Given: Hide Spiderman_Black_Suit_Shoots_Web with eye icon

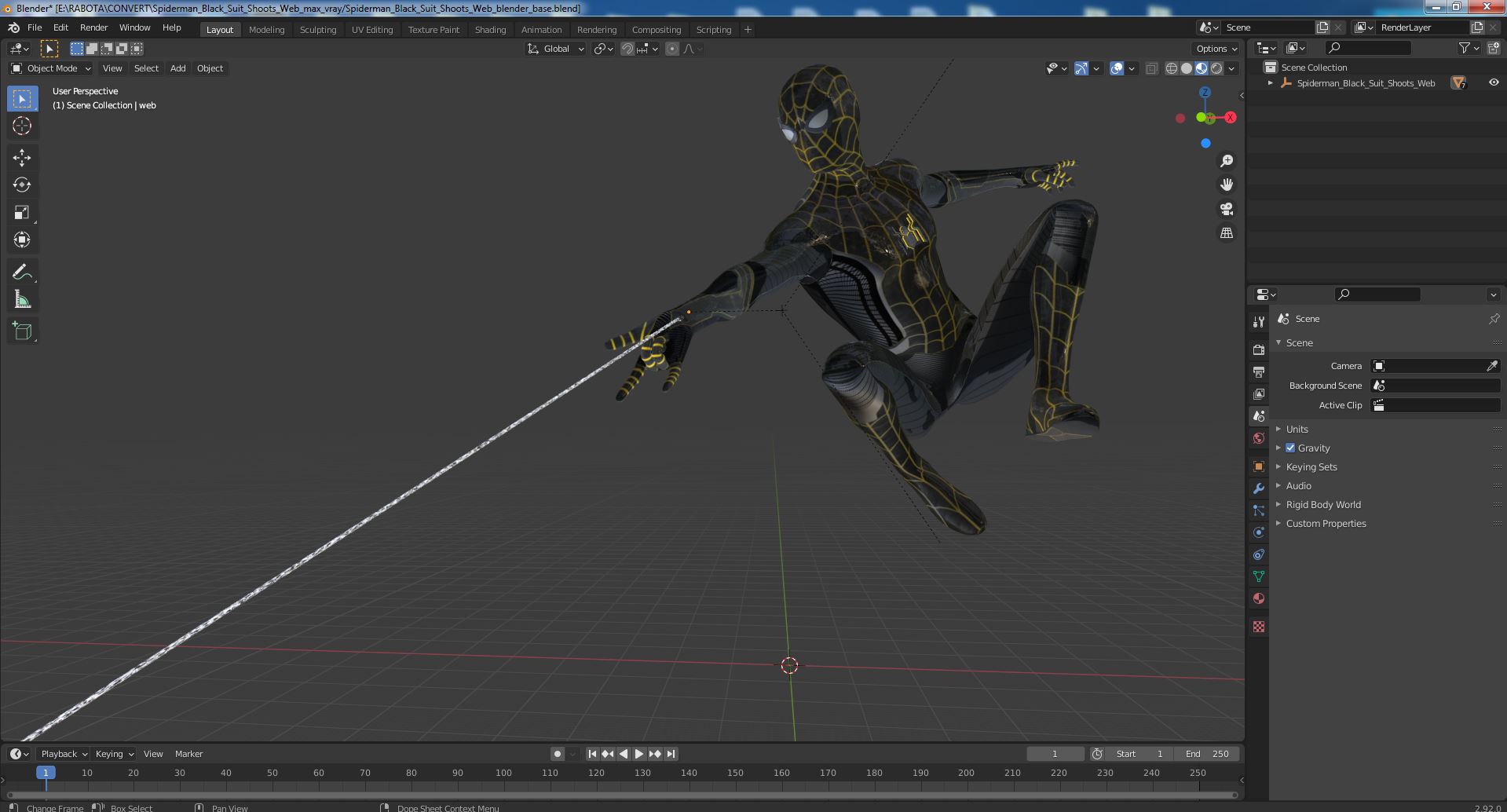Looking at the screenshot, I should tap(1494, 82).
